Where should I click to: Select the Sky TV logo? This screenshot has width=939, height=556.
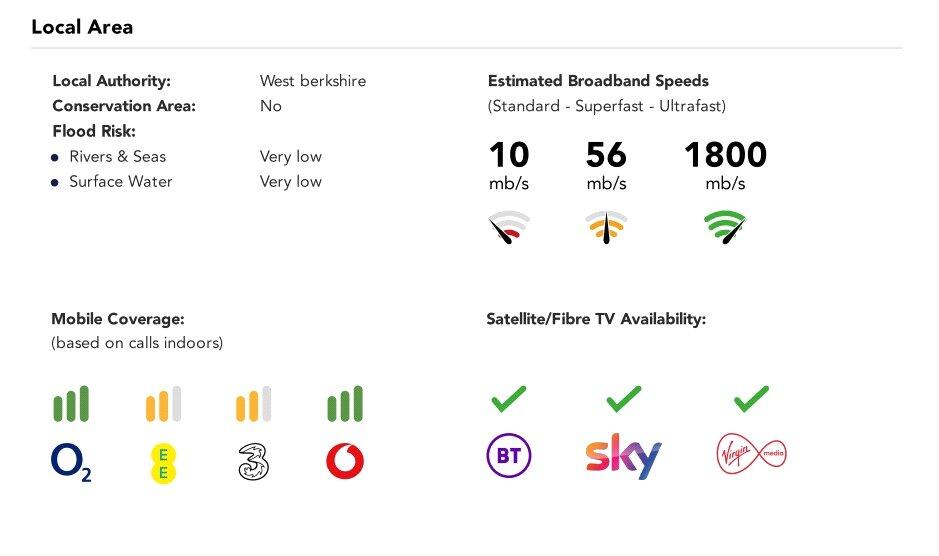(623, 456)
